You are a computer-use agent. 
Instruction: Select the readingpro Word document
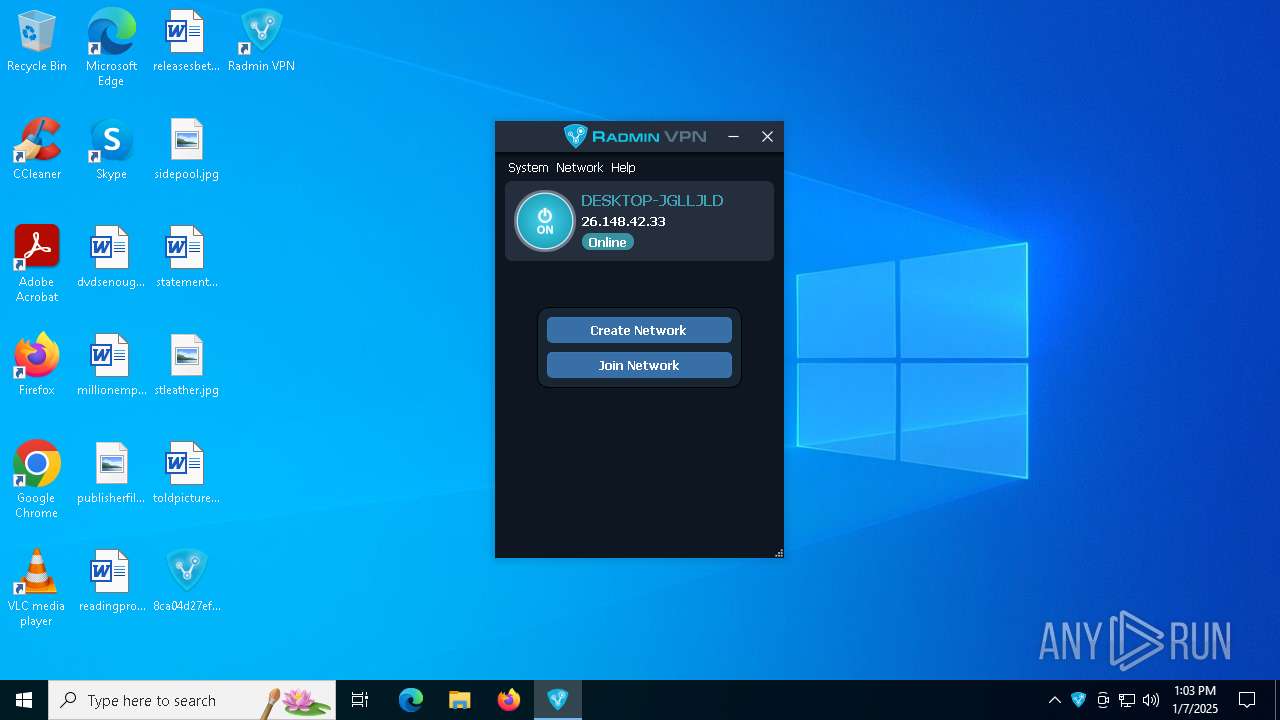pyautogui.click(x=111, y=582)
